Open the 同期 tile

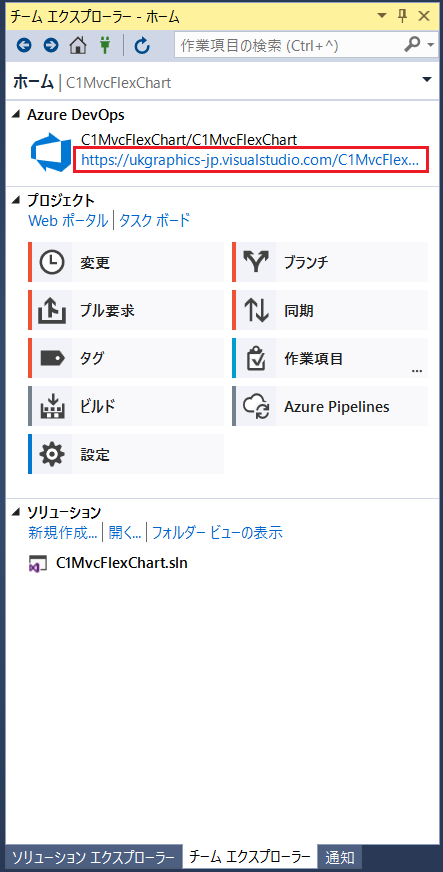[x=330, y=310]
